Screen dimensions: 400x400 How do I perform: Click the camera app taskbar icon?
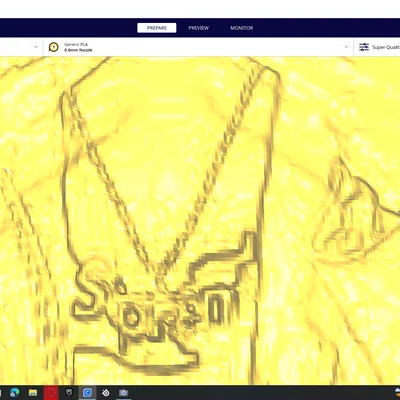point(124,393)
